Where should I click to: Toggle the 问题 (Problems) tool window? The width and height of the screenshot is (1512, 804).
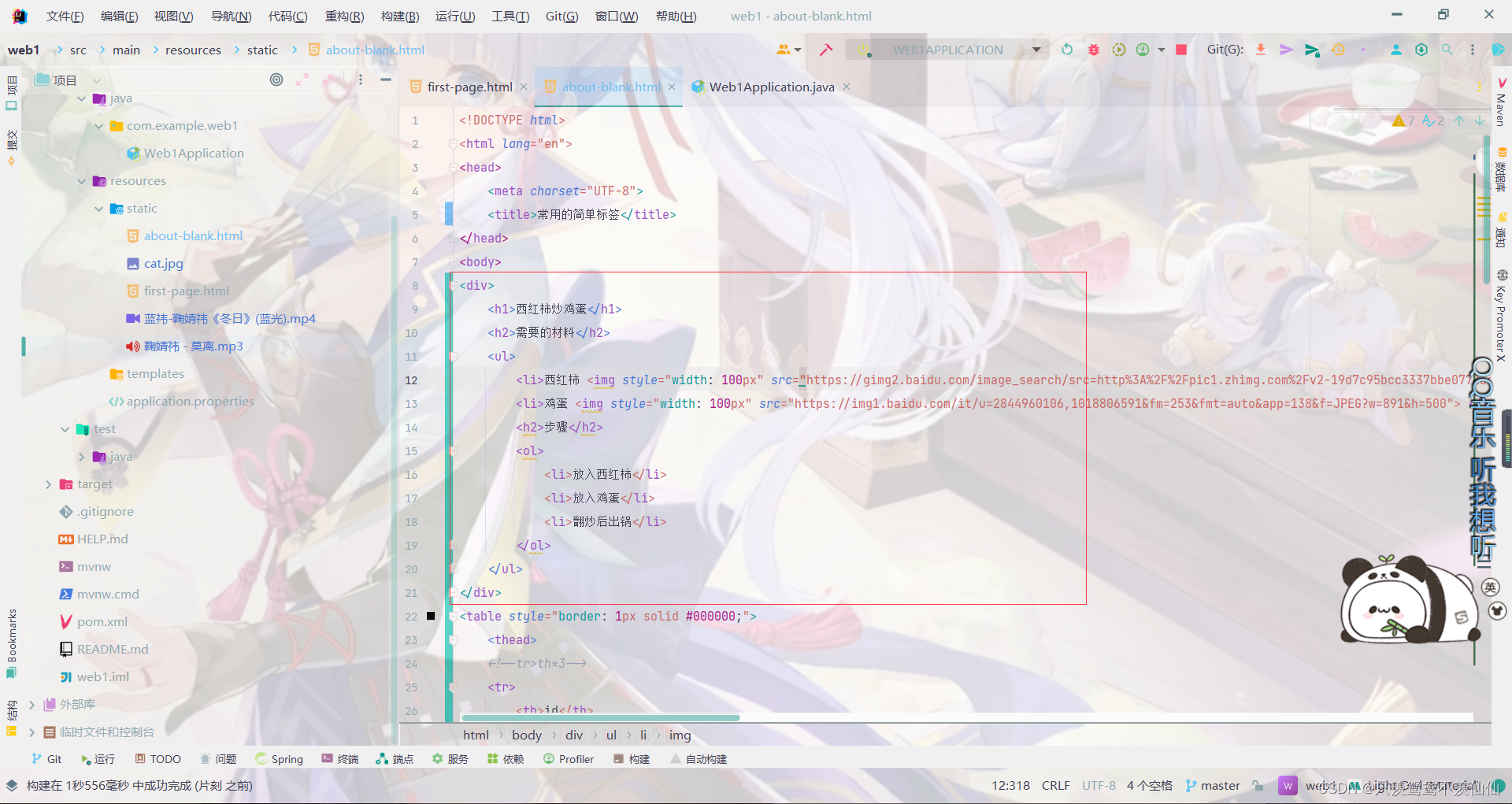click(218, 759)
